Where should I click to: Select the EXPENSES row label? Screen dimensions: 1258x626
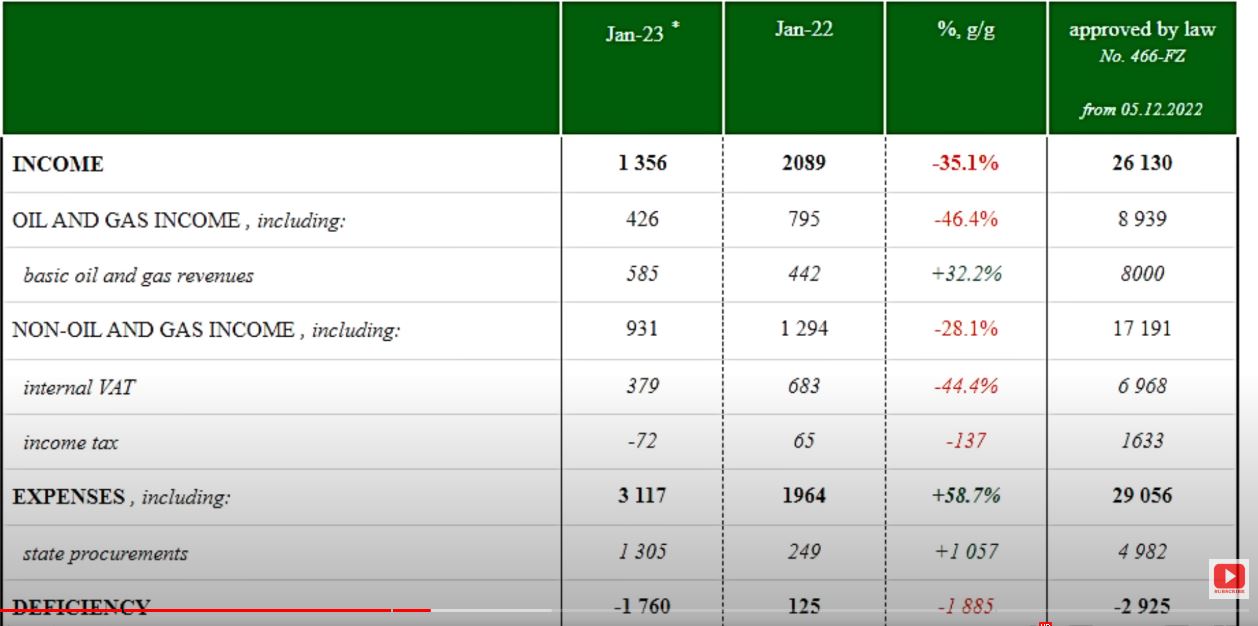coord(69,497)
